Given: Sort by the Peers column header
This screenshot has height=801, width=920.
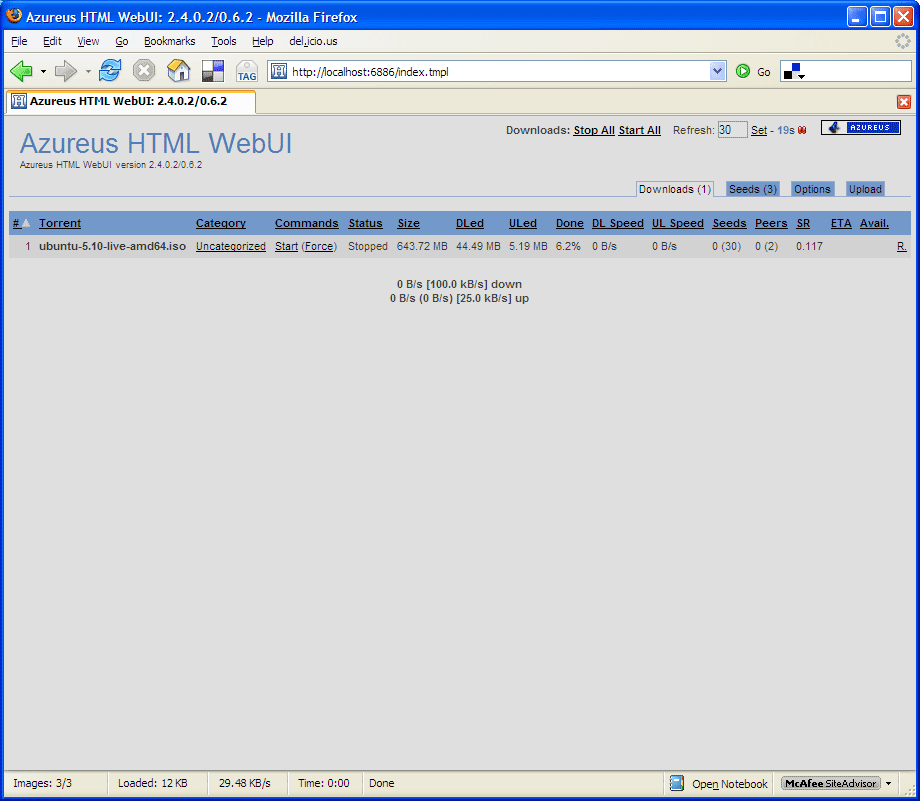Looking at the screenshot, I should pos(771,223).
